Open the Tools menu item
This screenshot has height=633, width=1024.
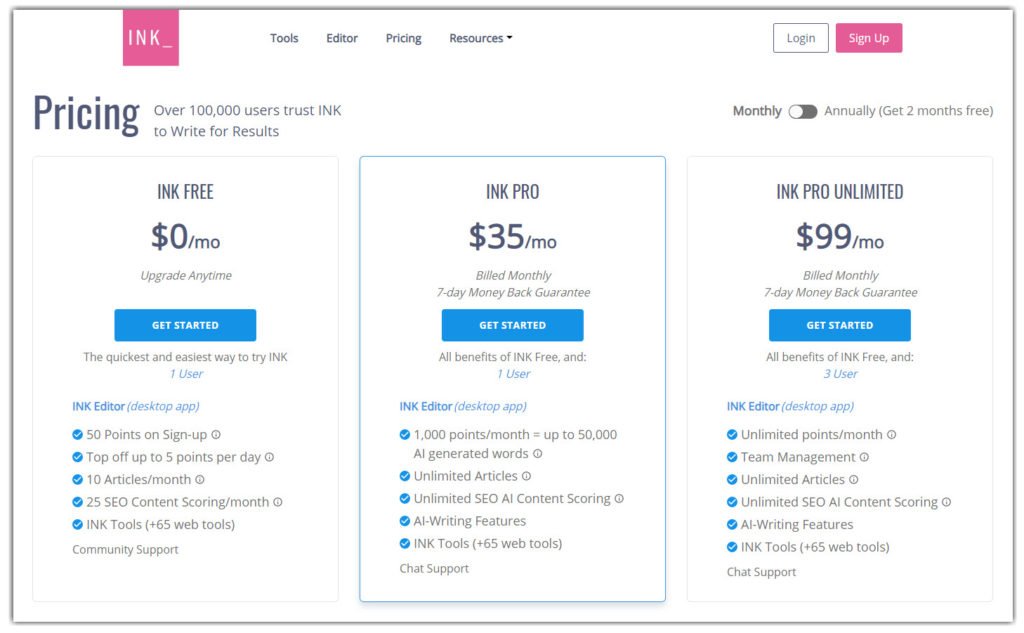284,38
